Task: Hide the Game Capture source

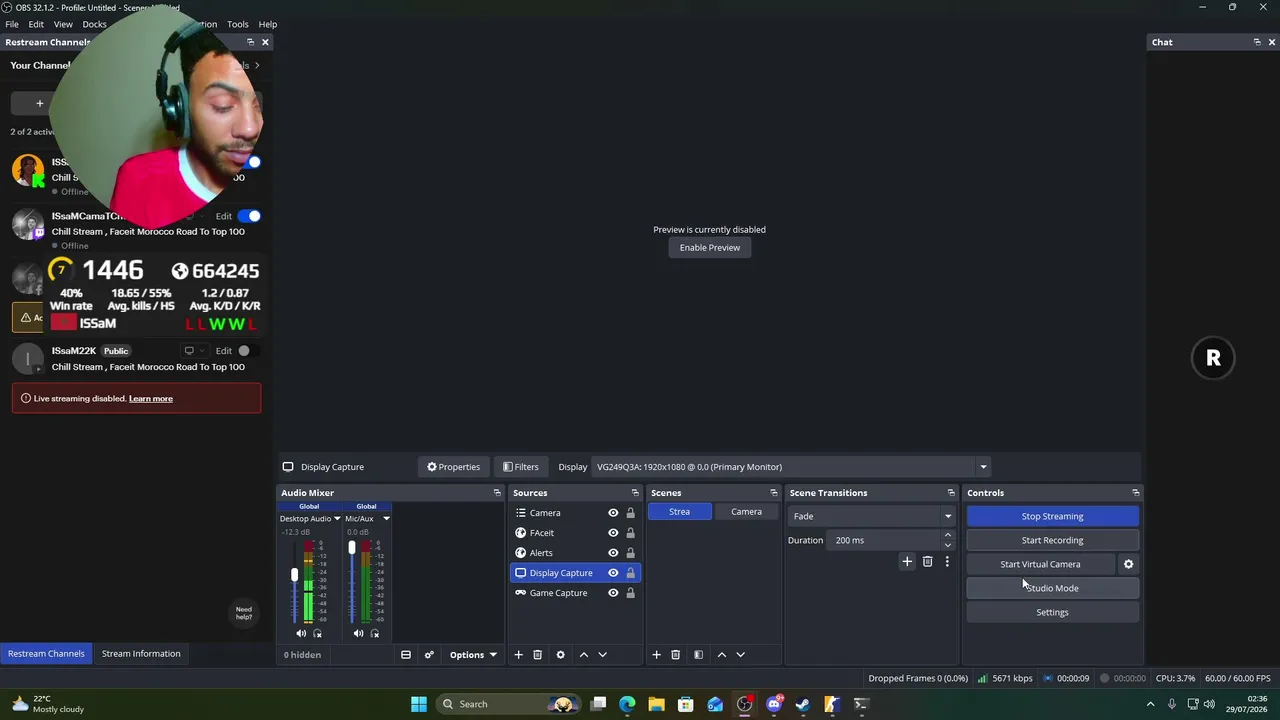Action: tap(613, 593)
